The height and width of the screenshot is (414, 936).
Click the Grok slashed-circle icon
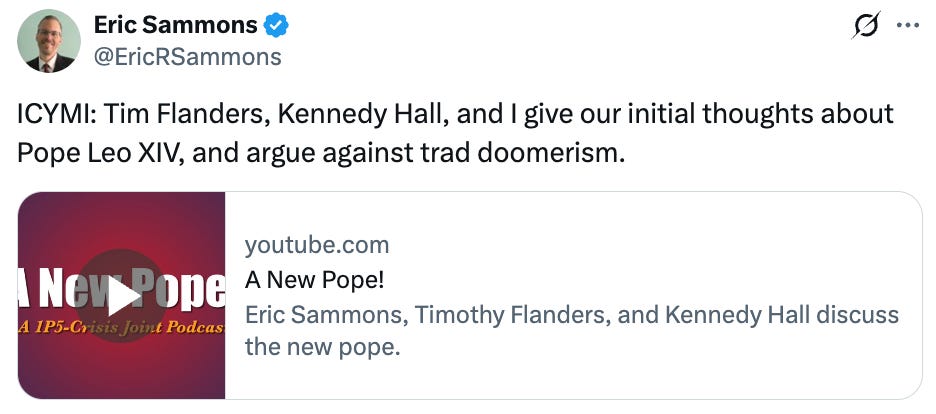pyautogui.click(x=866, y=26)
